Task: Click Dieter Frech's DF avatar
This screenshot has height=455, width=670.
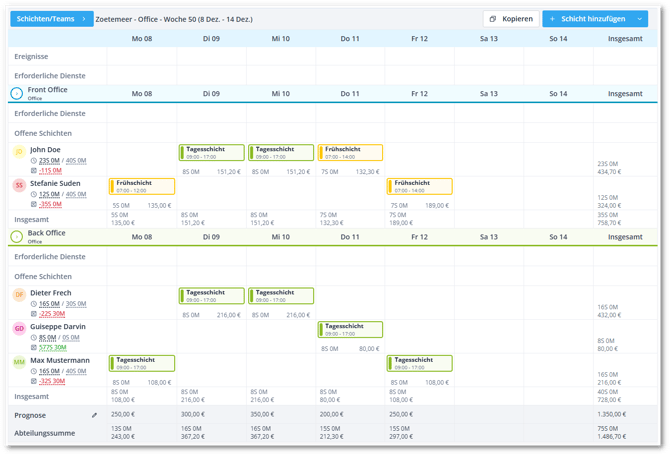Action: [x=18, y=295]
